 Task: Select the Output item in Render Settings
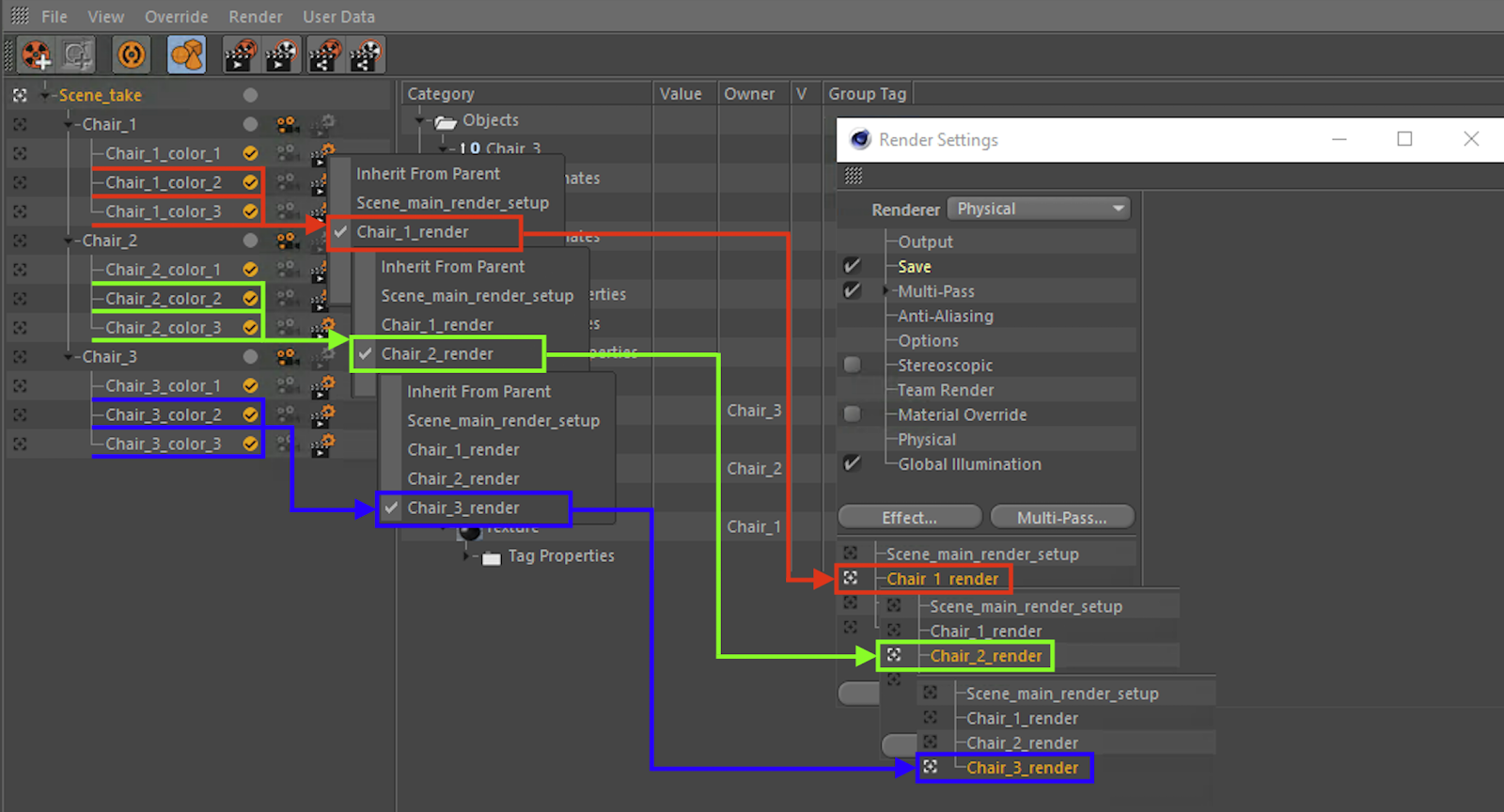pos(925,242)
